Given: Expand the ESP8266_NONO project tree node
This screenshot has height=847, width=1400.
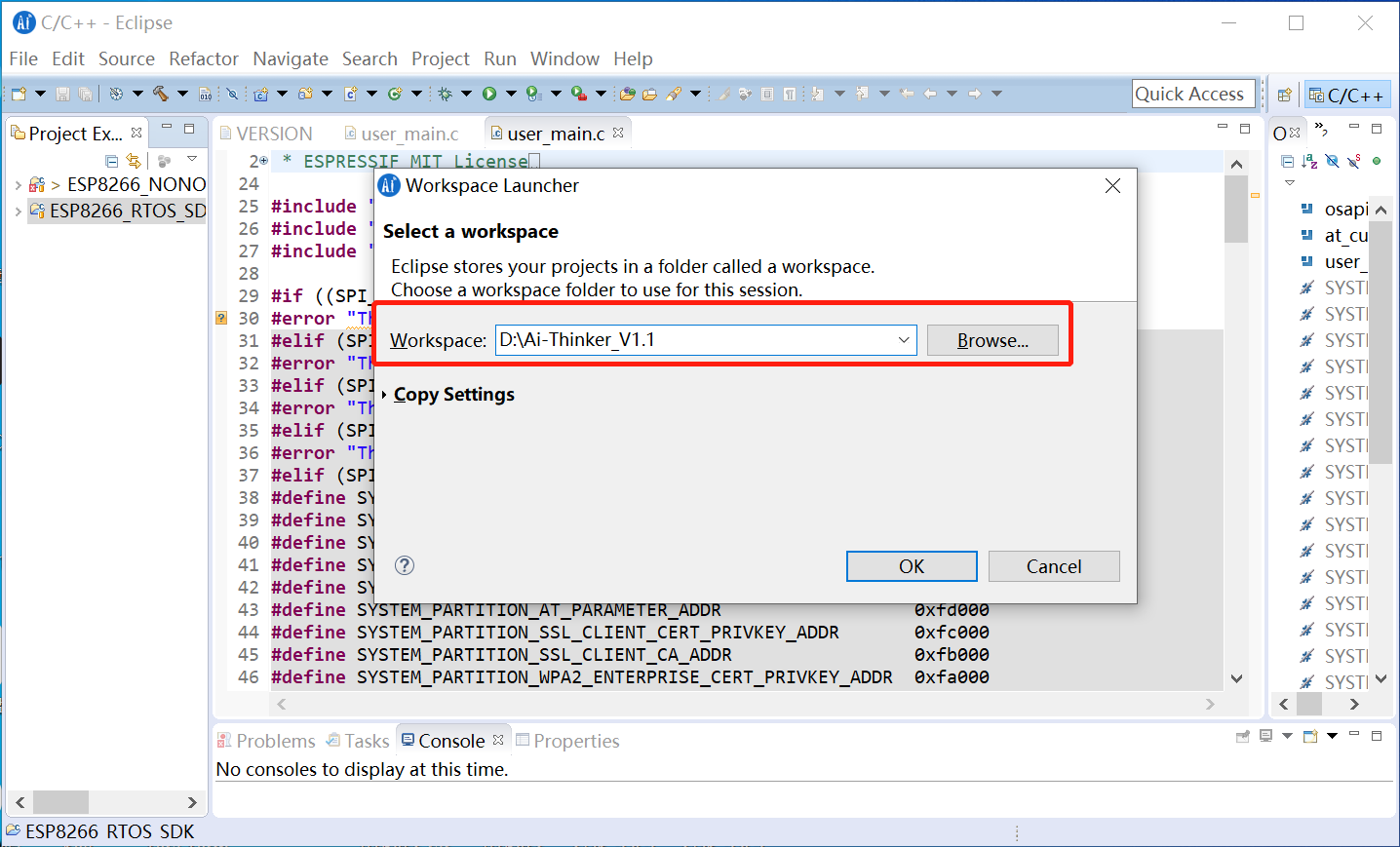Looking at the screenshot, I should click(x=18, y=184).
